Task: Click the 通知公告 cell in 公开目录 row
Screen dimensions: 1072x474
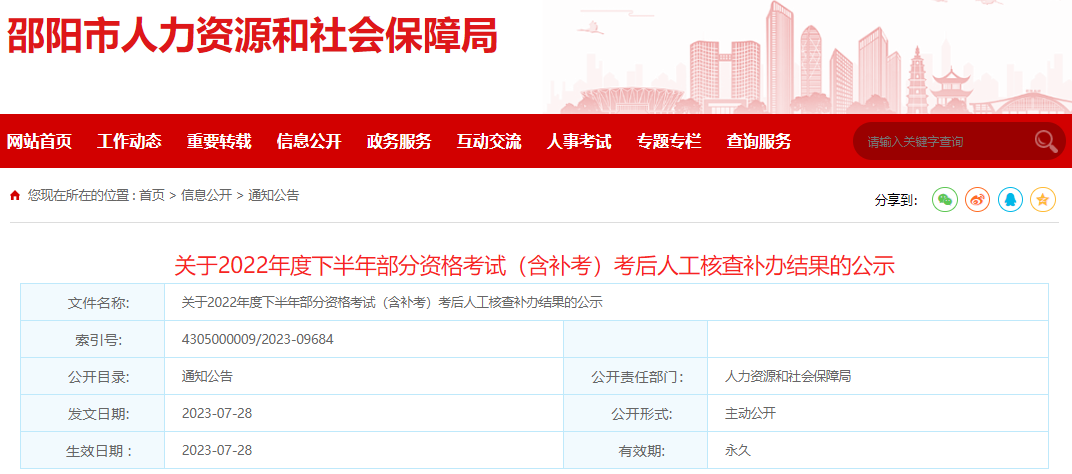Action: [207, 376]
